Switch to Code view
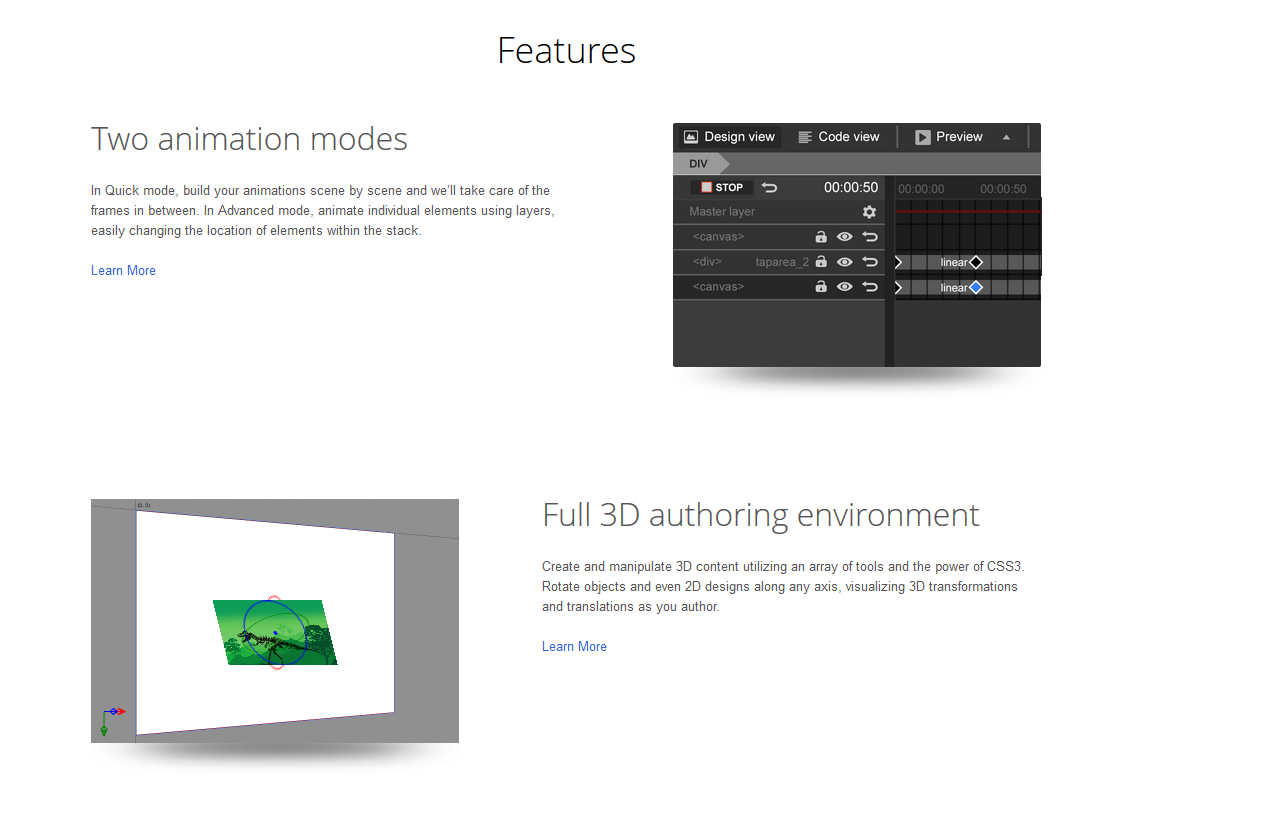The width and height of the screenshot is (1272, 830). click(x=838, y=137)
